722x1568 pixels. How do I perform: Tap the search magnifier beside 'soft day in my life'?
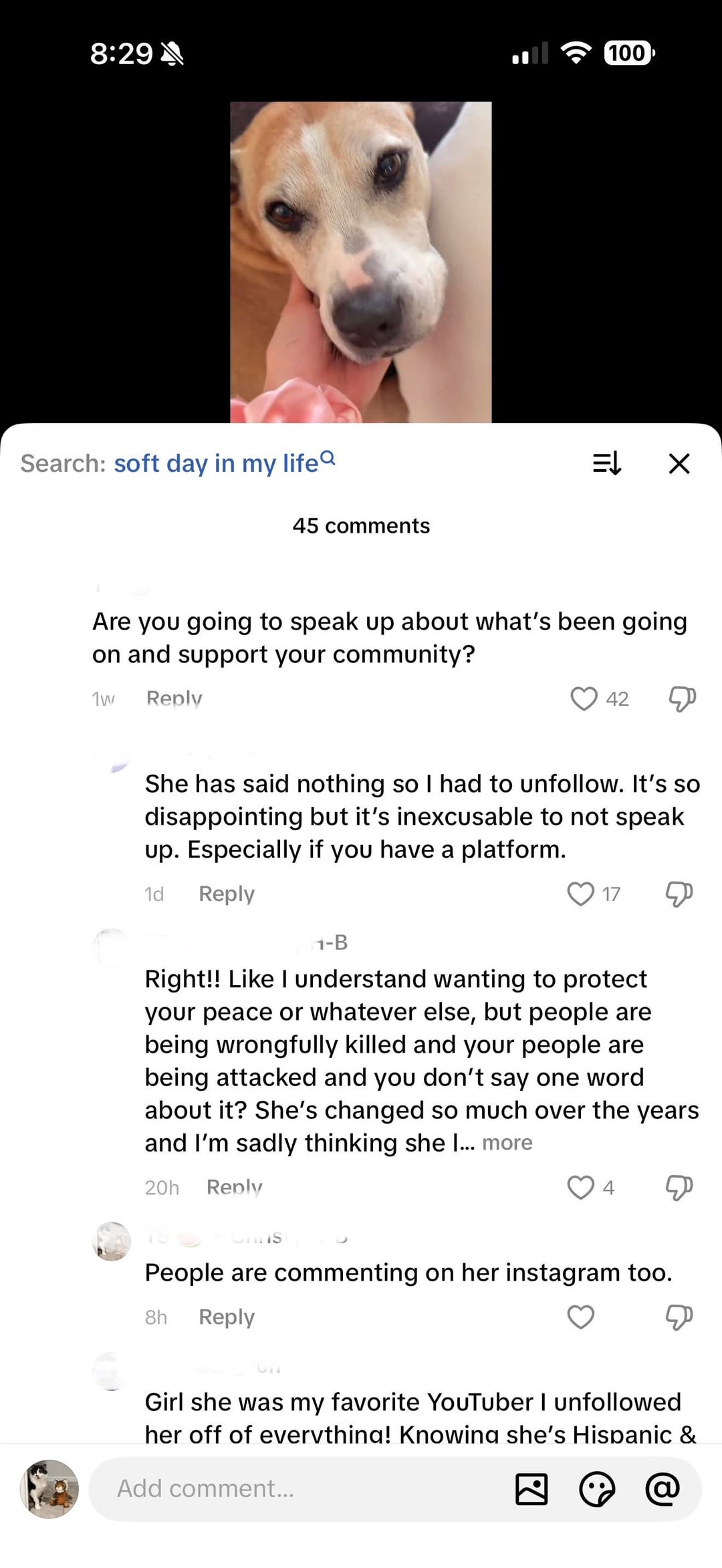coord(328,458)
